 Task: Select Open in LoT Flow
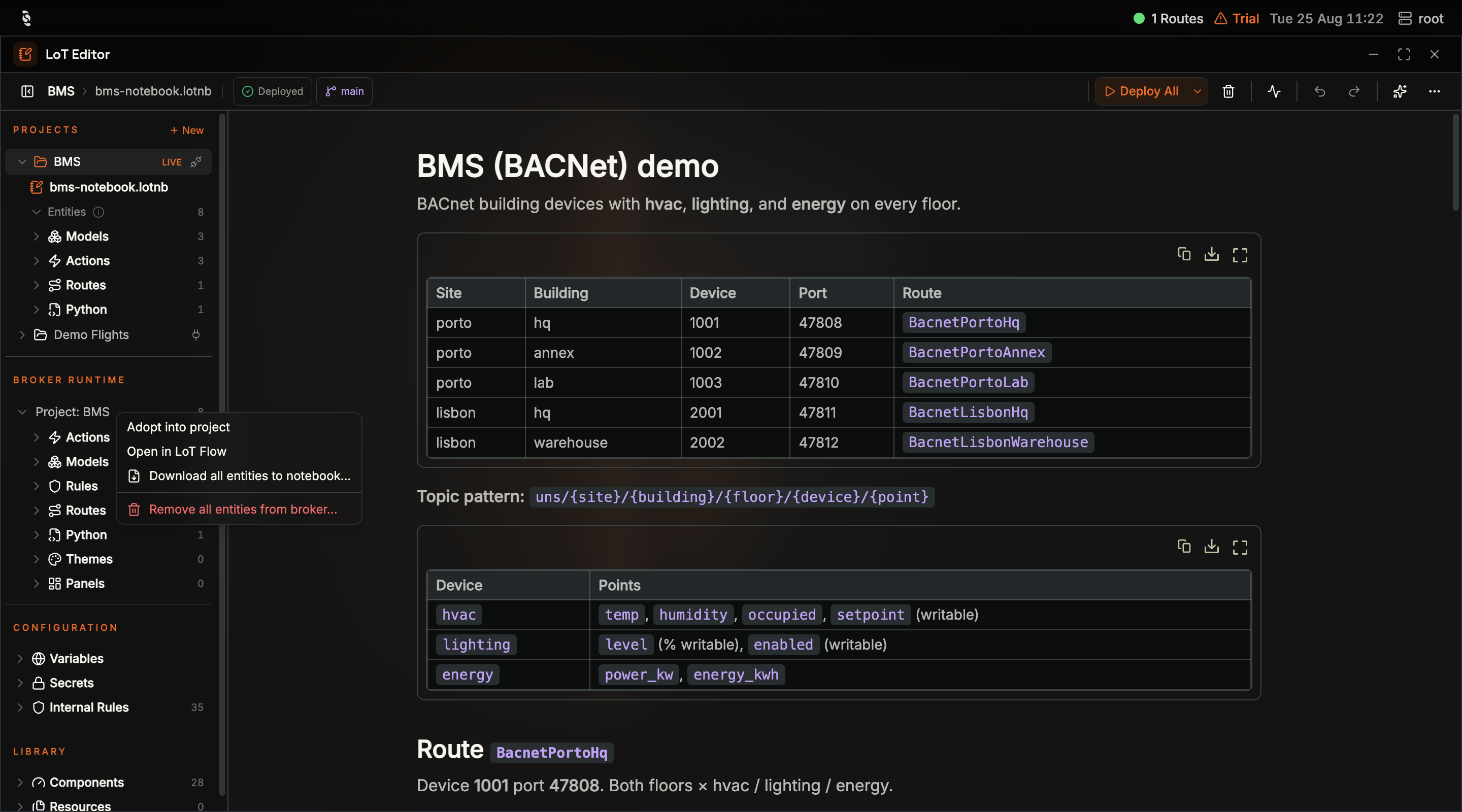[x=239, y=451]
